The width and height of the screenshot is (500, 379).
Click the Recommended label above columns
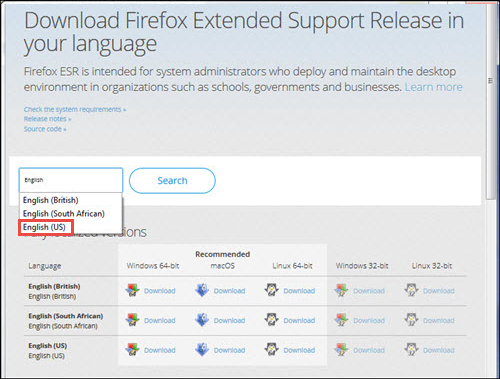click(x=223, y=254)
